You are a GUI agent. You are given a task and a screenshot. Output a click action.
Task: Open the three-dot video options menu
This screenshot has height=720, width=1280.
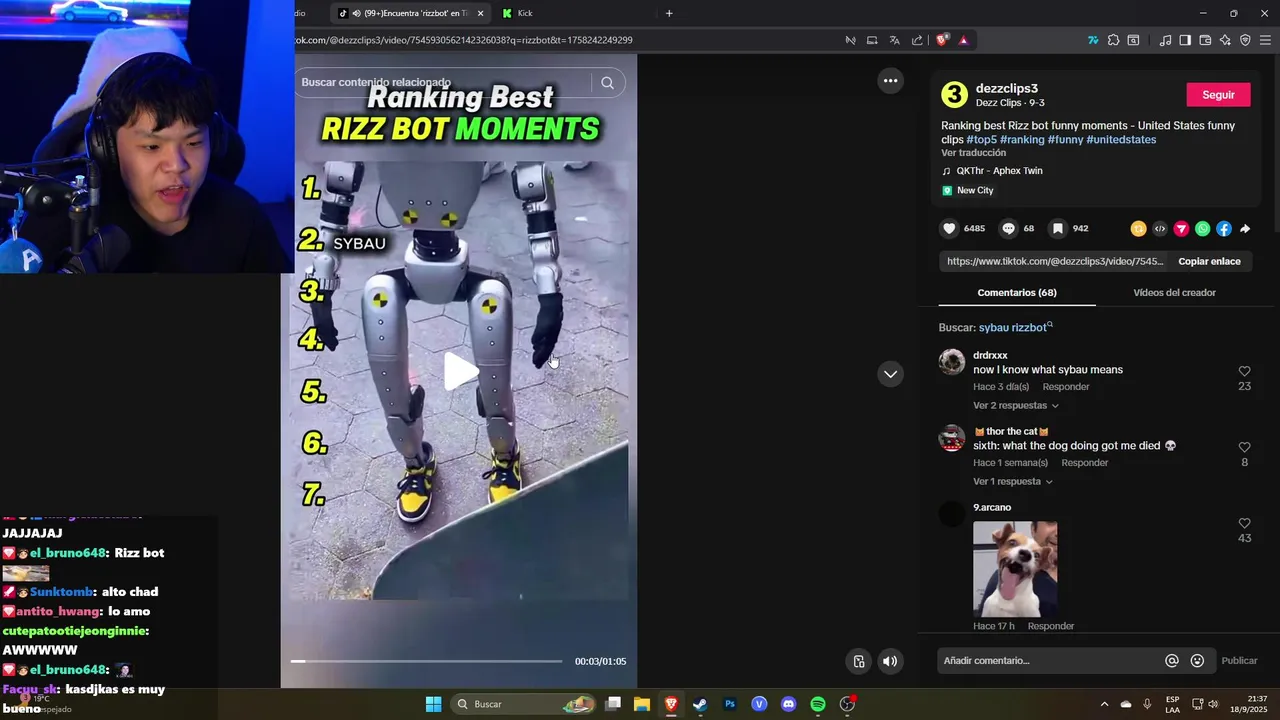[x=890, y=81]
